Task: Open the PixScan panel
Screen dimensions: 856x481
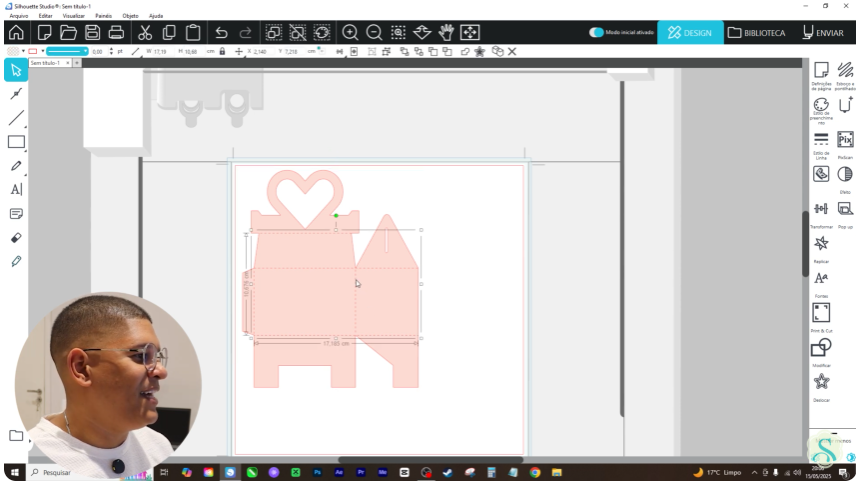Action: coord(845,145)
